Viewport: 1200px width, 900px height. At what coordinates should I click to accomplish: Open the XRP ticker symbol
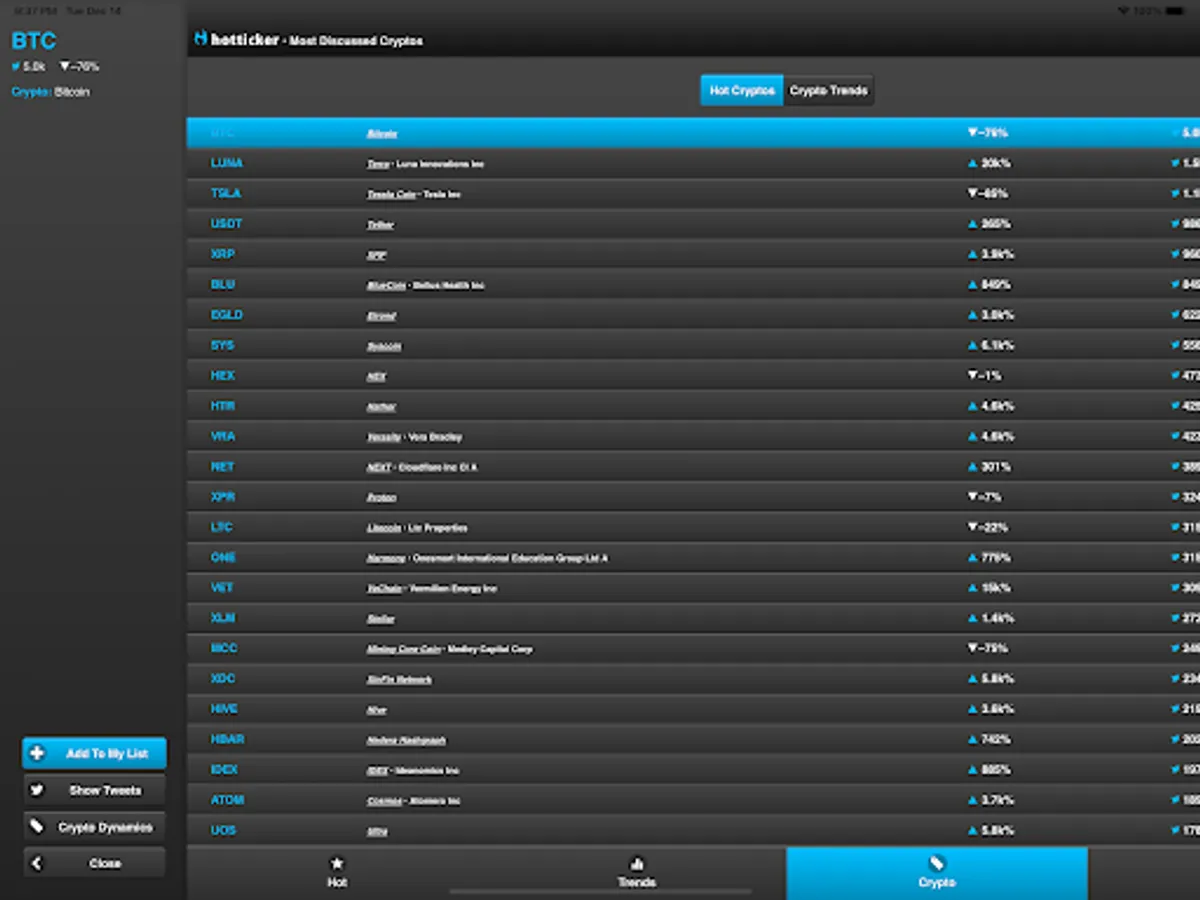(223, 254)
